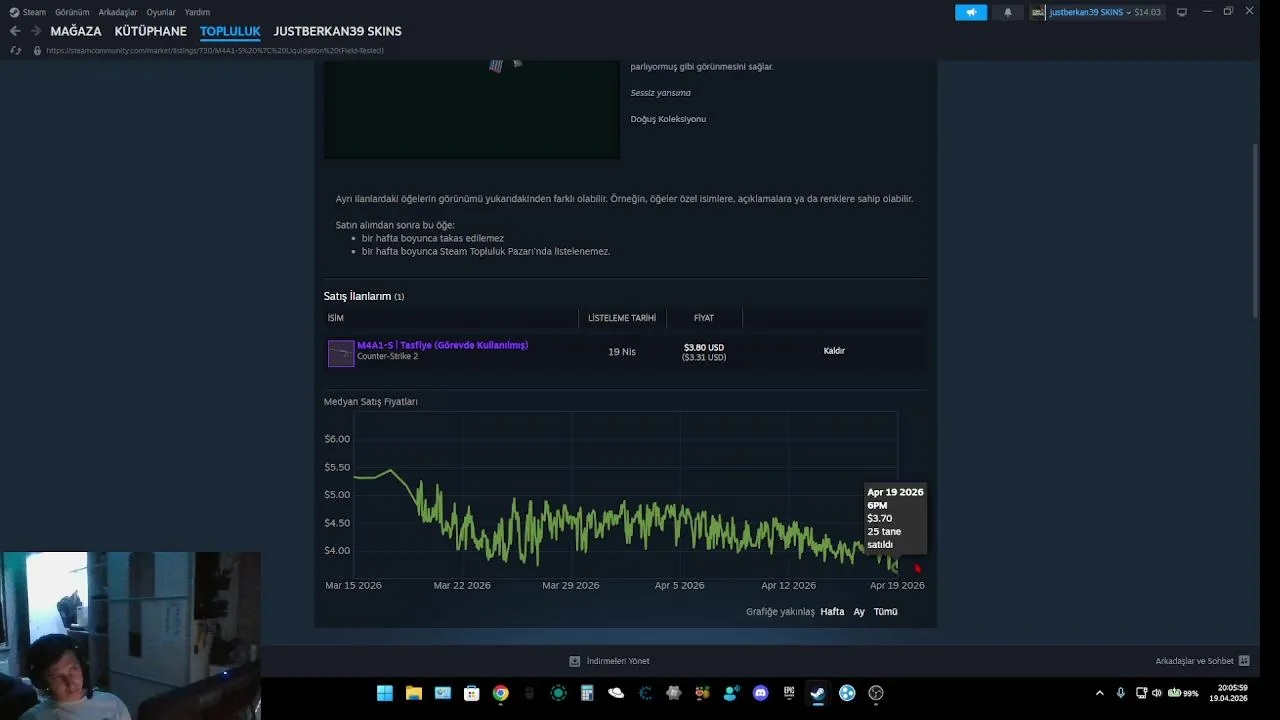Launch Google Chrome from the taskbar
This screenshot has width=1280, height=720.
click(501, 693)
